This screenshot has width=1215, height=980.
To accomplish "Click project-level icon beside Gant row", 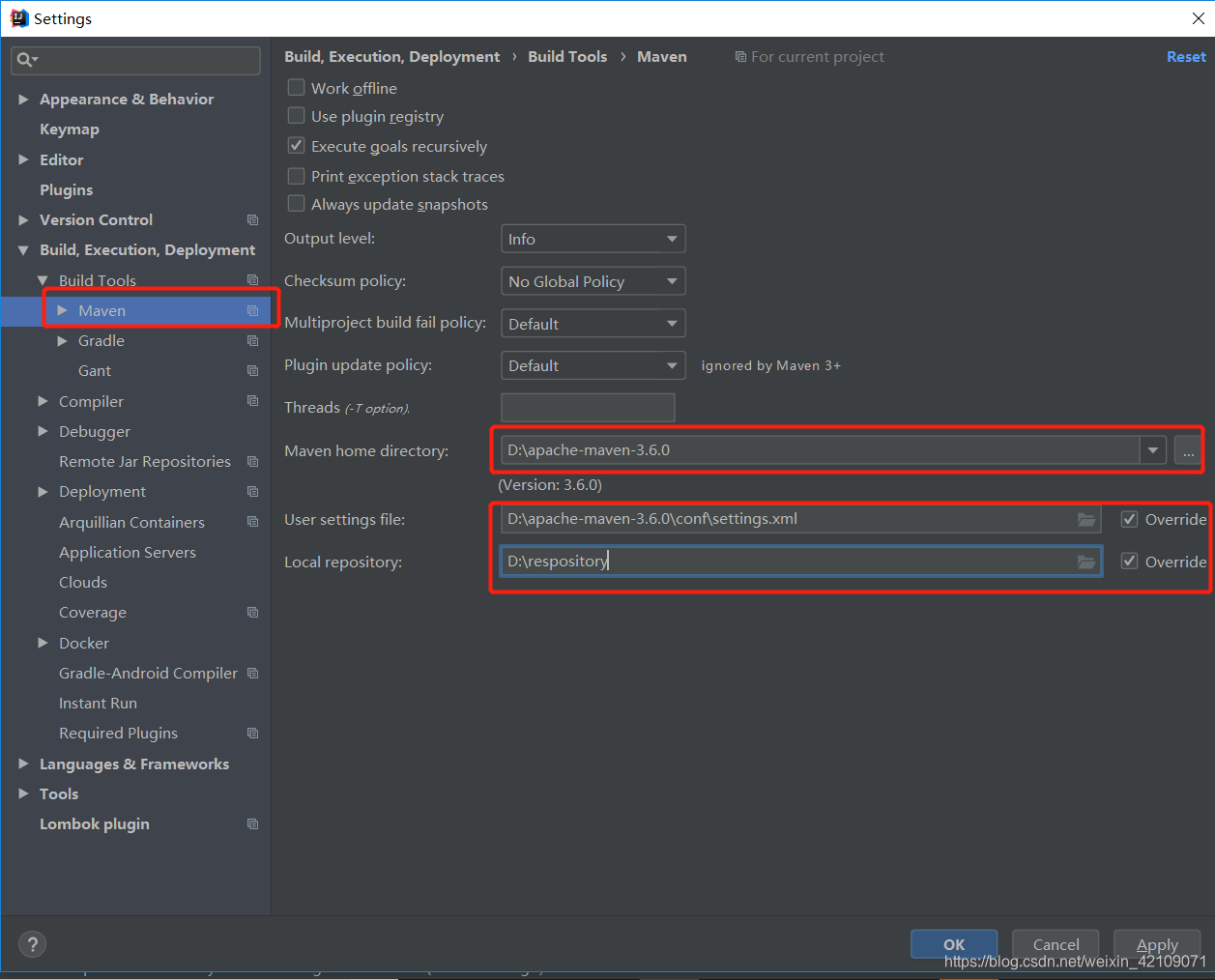I will point(252,371).
